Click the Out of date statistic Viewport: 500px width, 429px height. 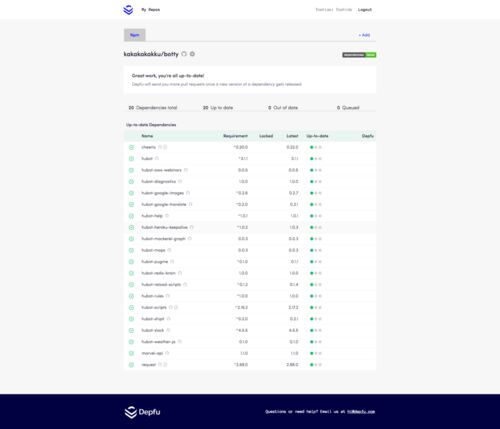283,108
